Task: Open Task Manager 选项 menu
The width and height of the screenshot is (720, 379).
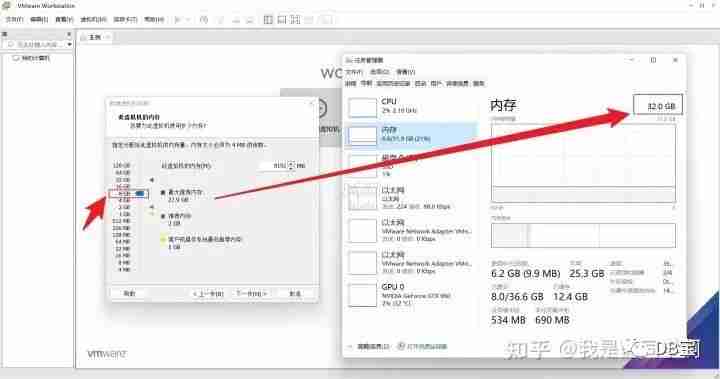Action: click(380, 72)
